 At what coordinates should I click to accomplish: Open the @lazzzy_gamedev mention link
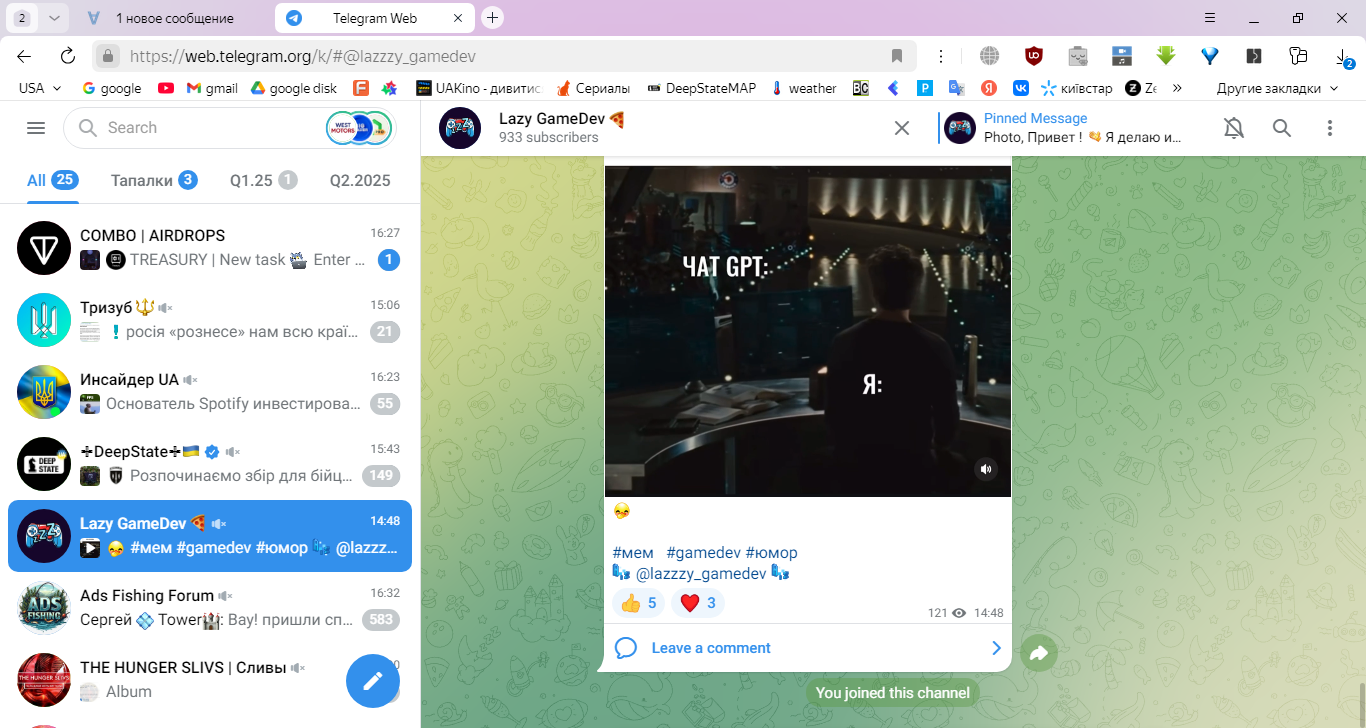(x=701, y=573)
